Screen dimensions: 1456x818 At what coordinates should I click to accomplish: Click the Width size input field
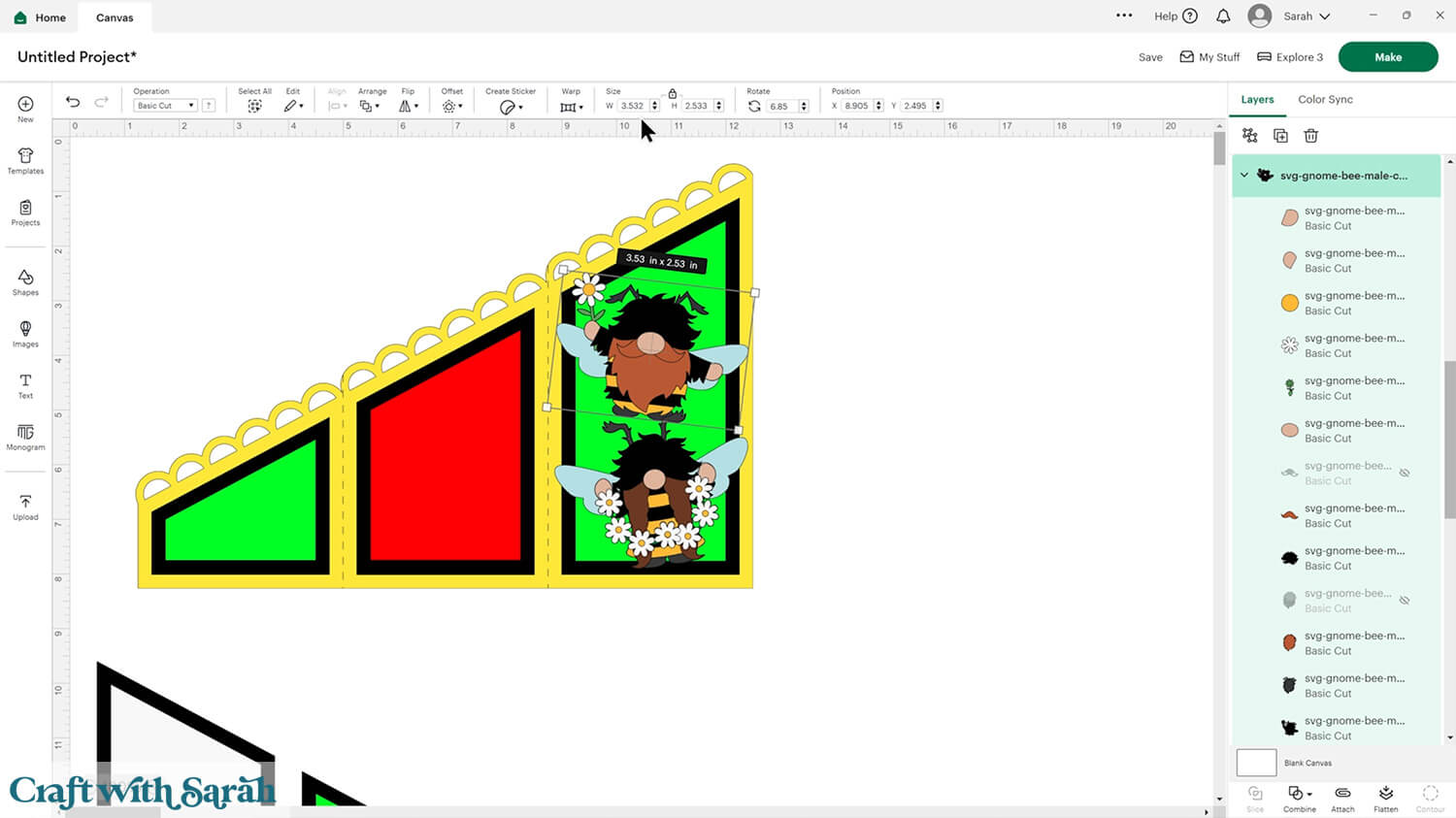pyautogui.click(x=633, y=106)
